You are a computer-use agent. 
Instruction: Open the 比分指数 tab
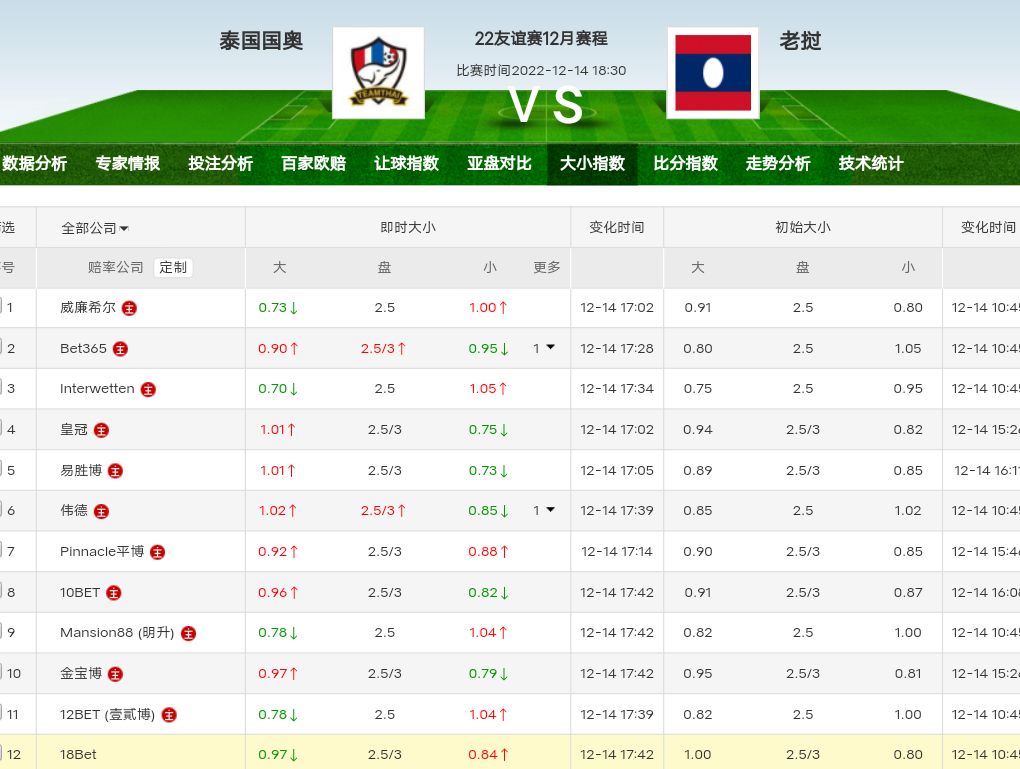pyautogui.click(x=685, y=163)
